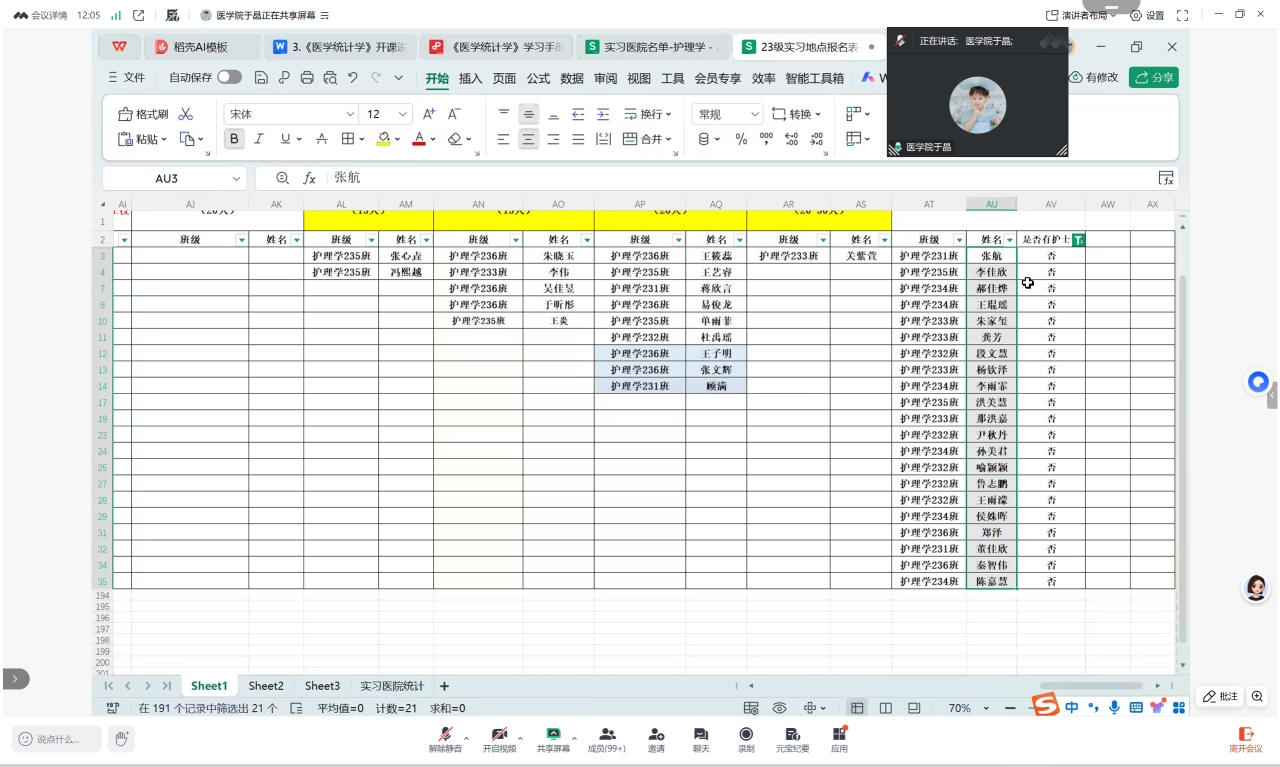The width and height of the screenshot is (1280, 767).
Task: Click the percent style icon
Action: tap(741, 139)
